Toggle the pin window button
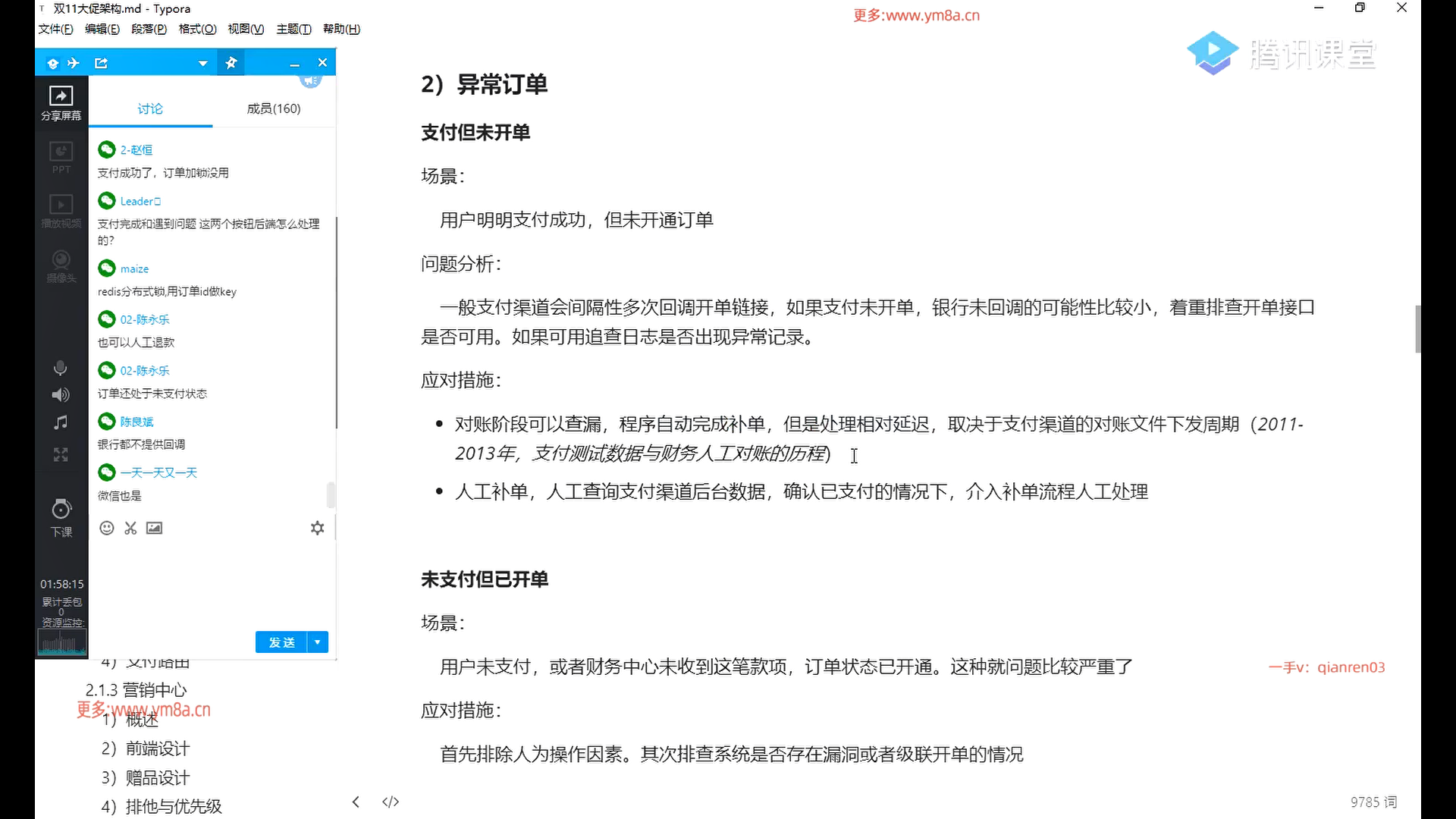 [231, 63]
